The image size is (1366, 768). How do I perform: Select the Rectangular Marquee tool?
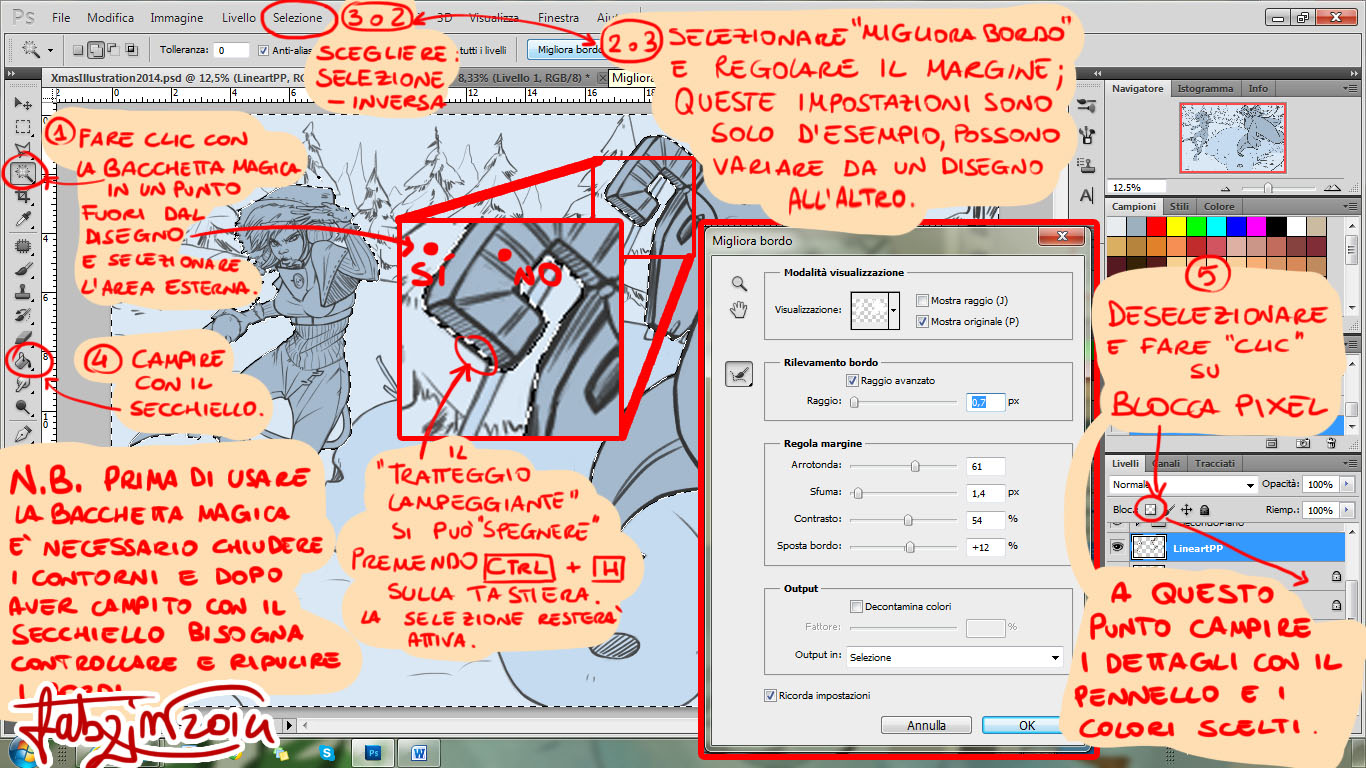pyautogui.click(x=22, y=127)
